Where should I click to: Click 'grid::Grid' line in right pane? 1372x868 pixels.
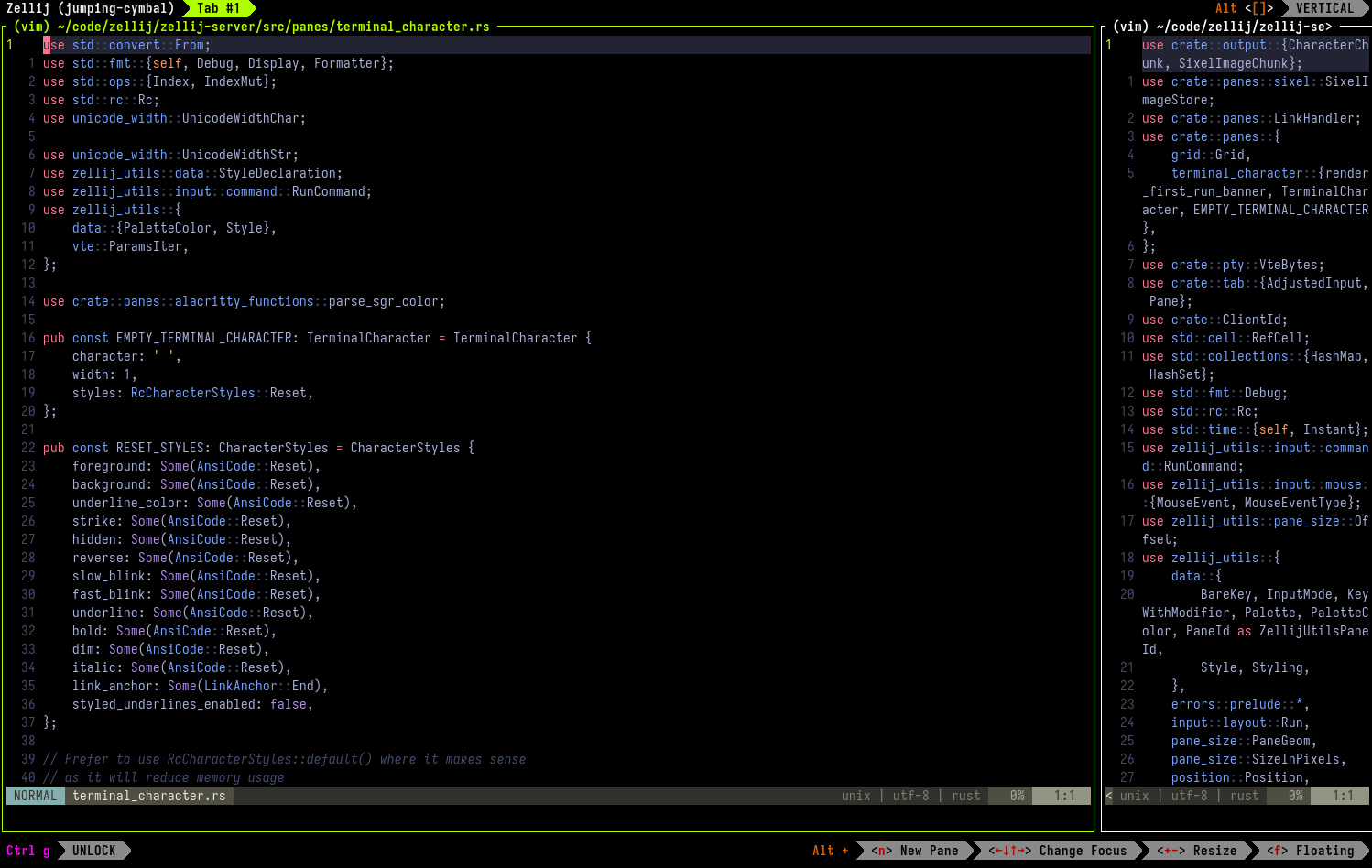click(1211, 155)
